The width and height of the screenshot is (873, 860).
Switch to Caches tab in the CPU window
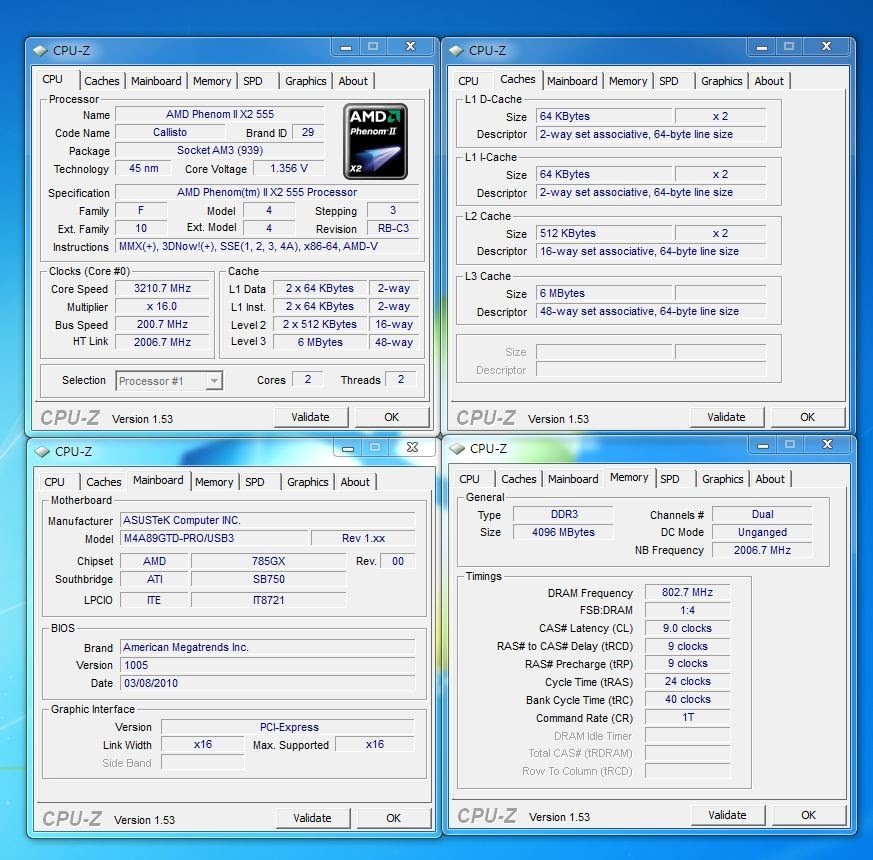click(x=101, y=81)
